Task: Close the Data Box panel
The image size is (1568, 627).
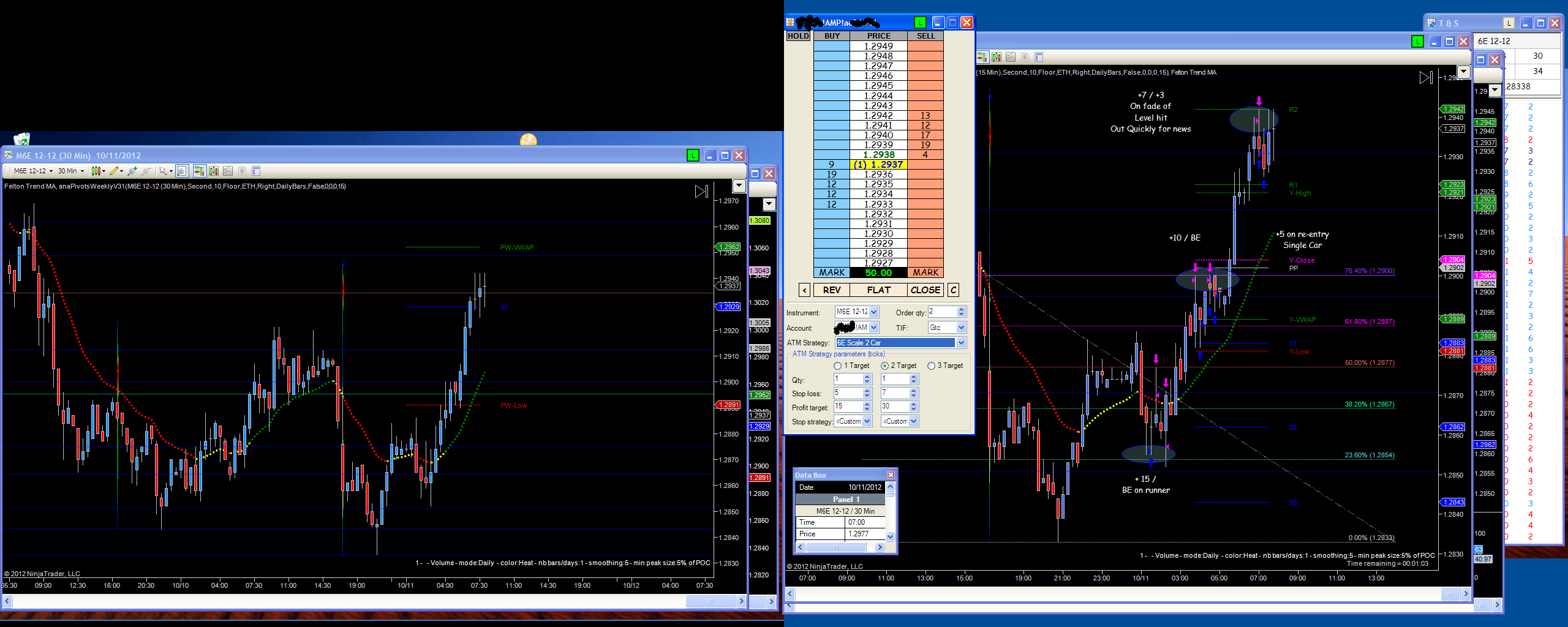Action: [891, 475]
